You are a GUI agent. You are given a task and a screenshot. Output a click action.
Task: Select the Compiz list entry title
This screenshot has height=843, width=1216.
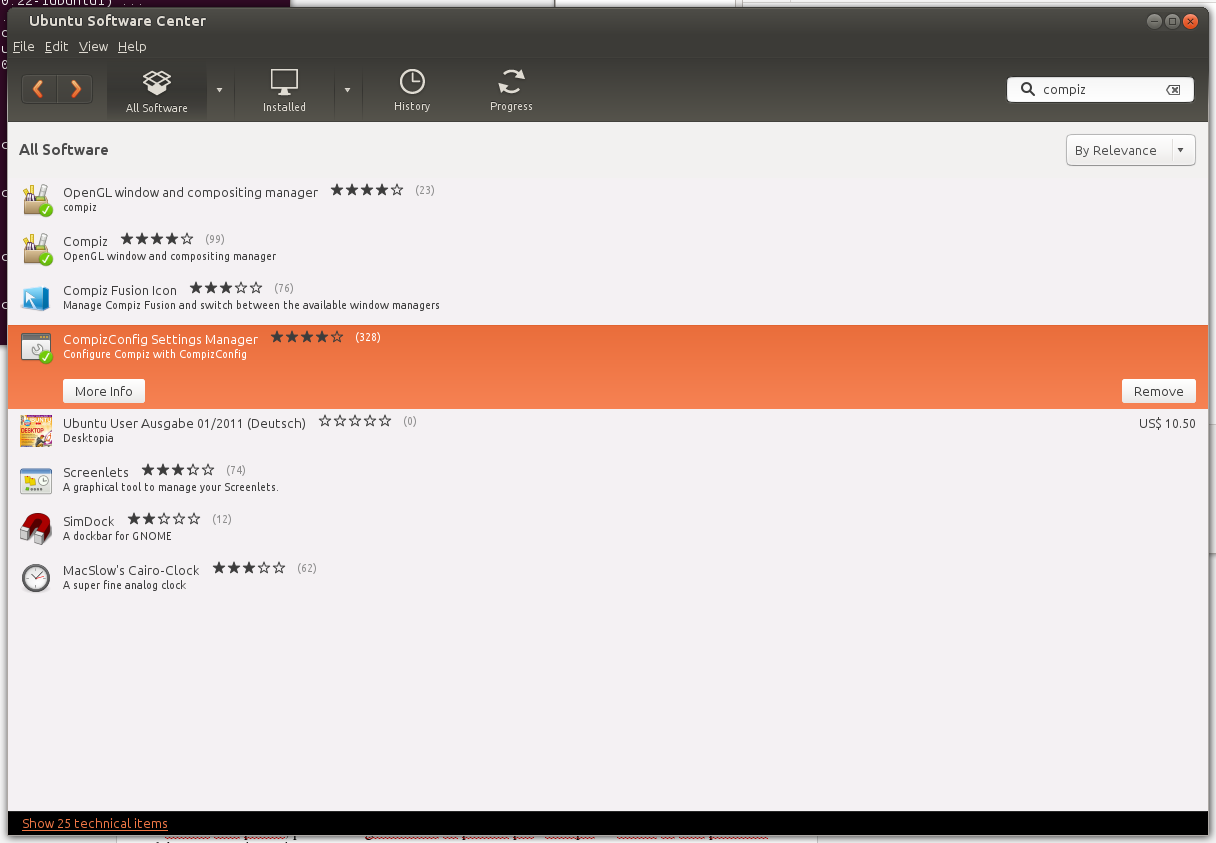pos(85,241)
